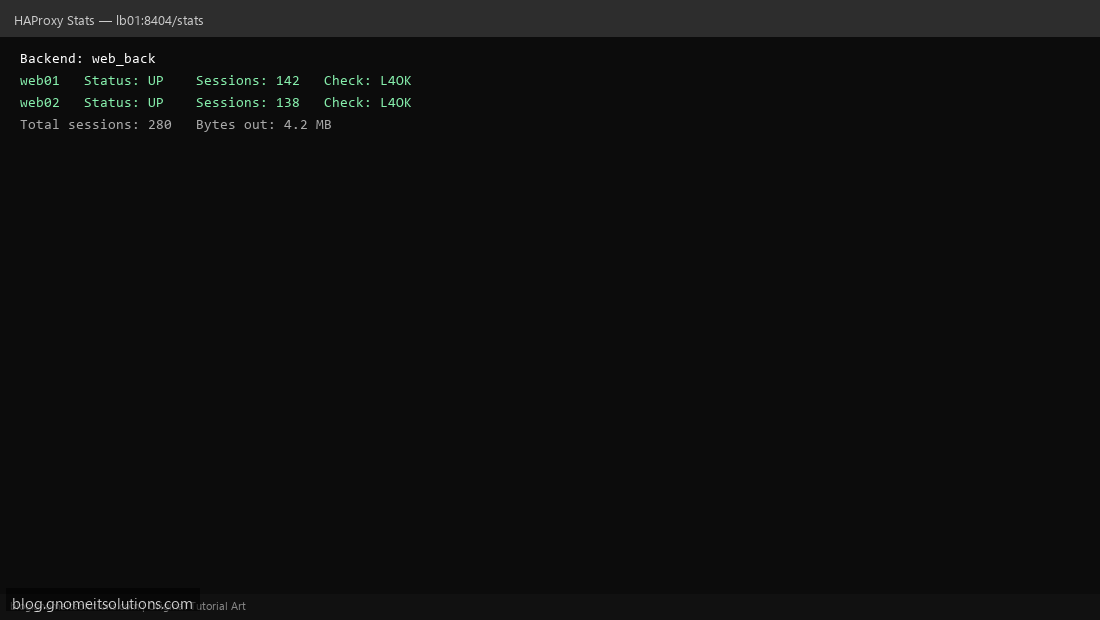Image resolution: width=1100 pixels, height=620 pixels.
Task: Click the Total sessions: 280 summary
Action: pos(96,124)
